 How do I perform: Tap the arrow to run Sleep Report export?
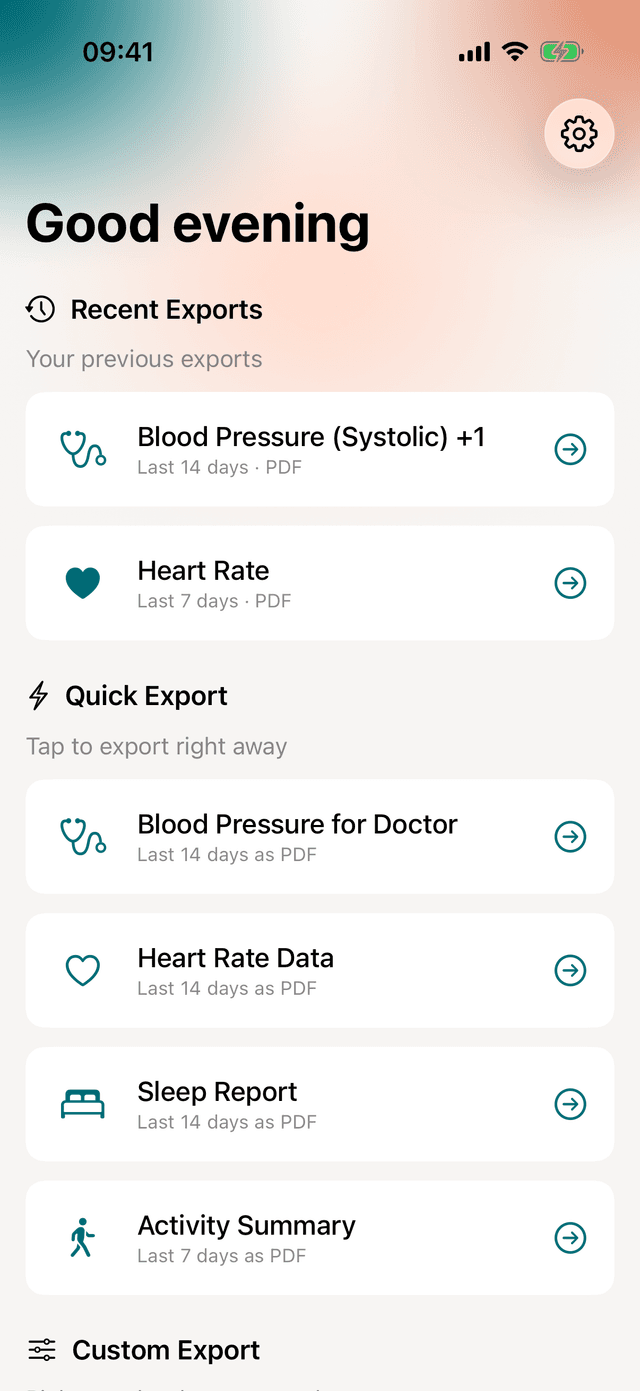570,1104
